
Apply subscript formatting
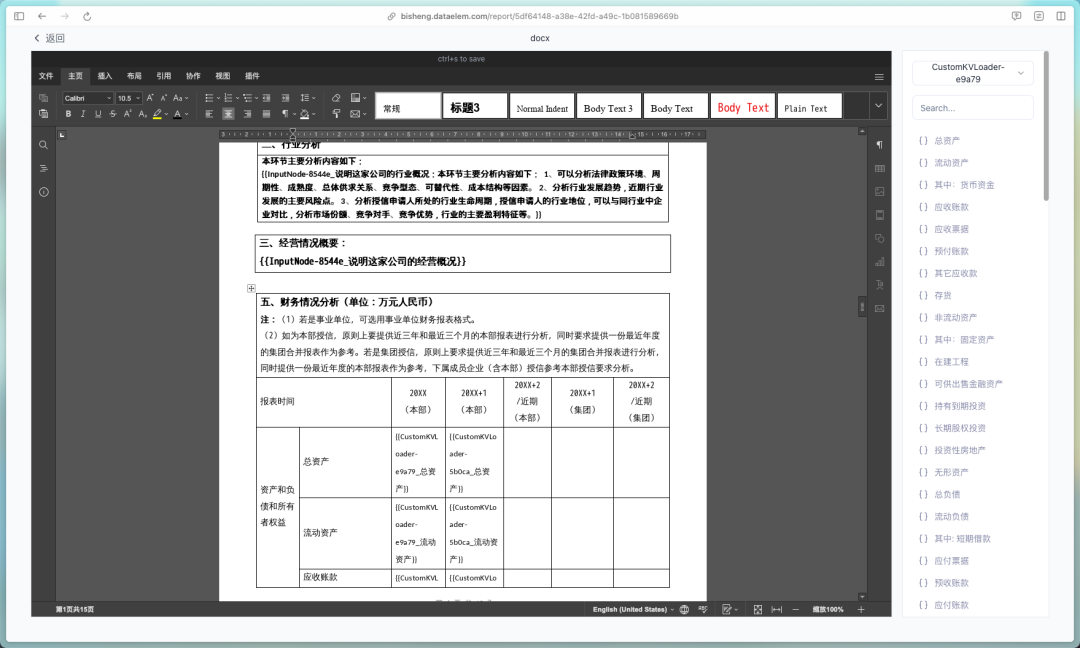tap(143, 114)
